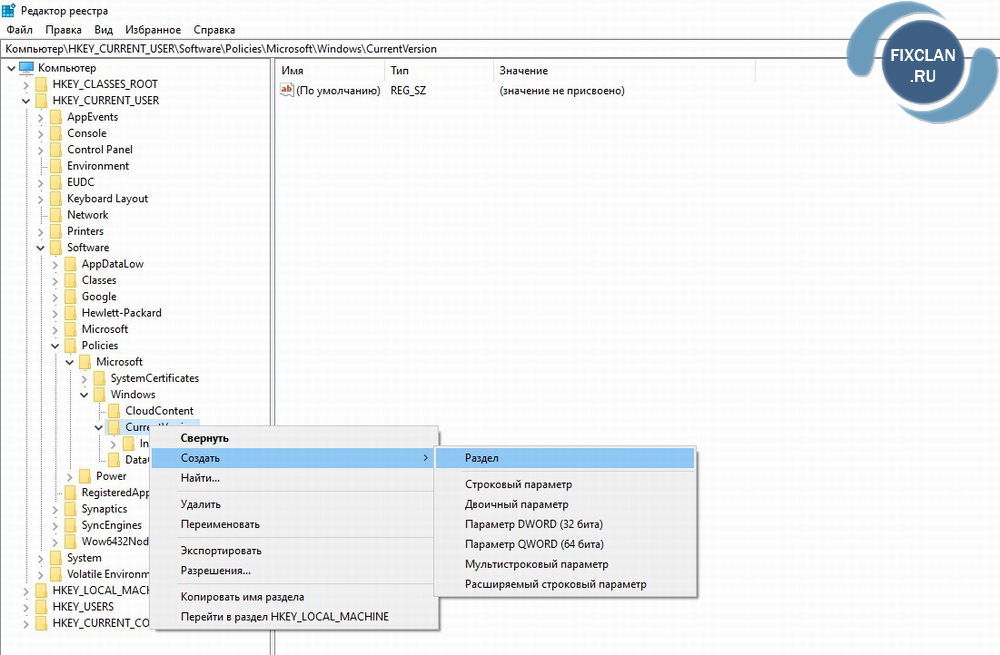Click the Registry Editor app icon in title bar
This screenshot has width=1000, height=655.
click(11, 10)
